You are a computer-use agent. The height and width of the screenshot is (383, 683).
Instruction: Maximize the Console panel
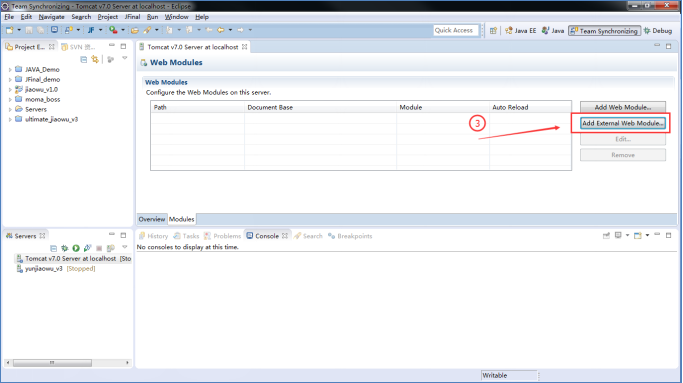point(669,235)
